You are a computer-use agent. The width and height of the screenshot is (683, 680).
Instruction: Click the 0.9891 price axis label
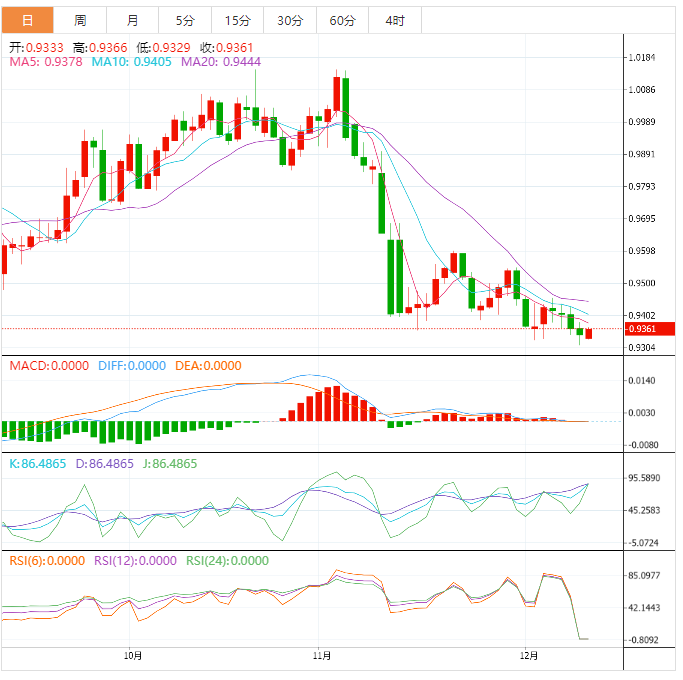pyautogui.click(x=642, y=154)
